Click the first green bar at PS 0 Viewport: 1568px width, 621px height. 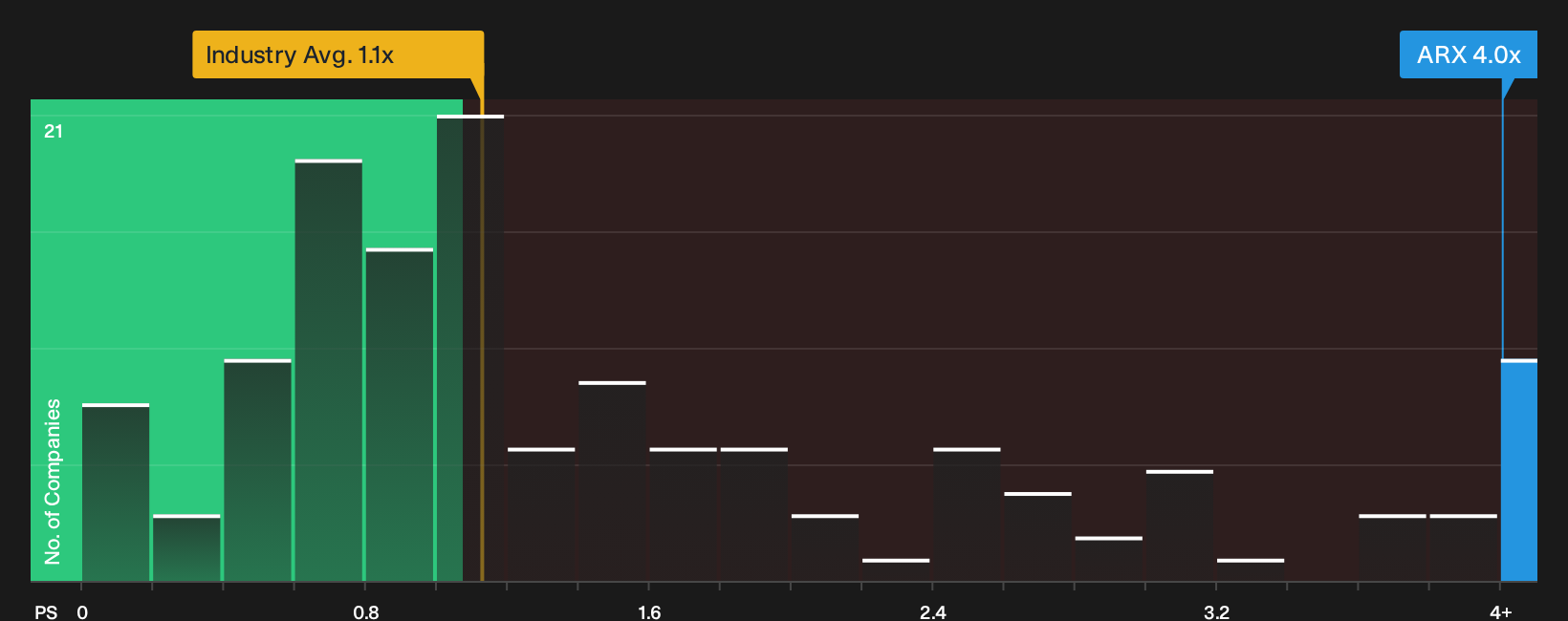[x=116, y=492]
